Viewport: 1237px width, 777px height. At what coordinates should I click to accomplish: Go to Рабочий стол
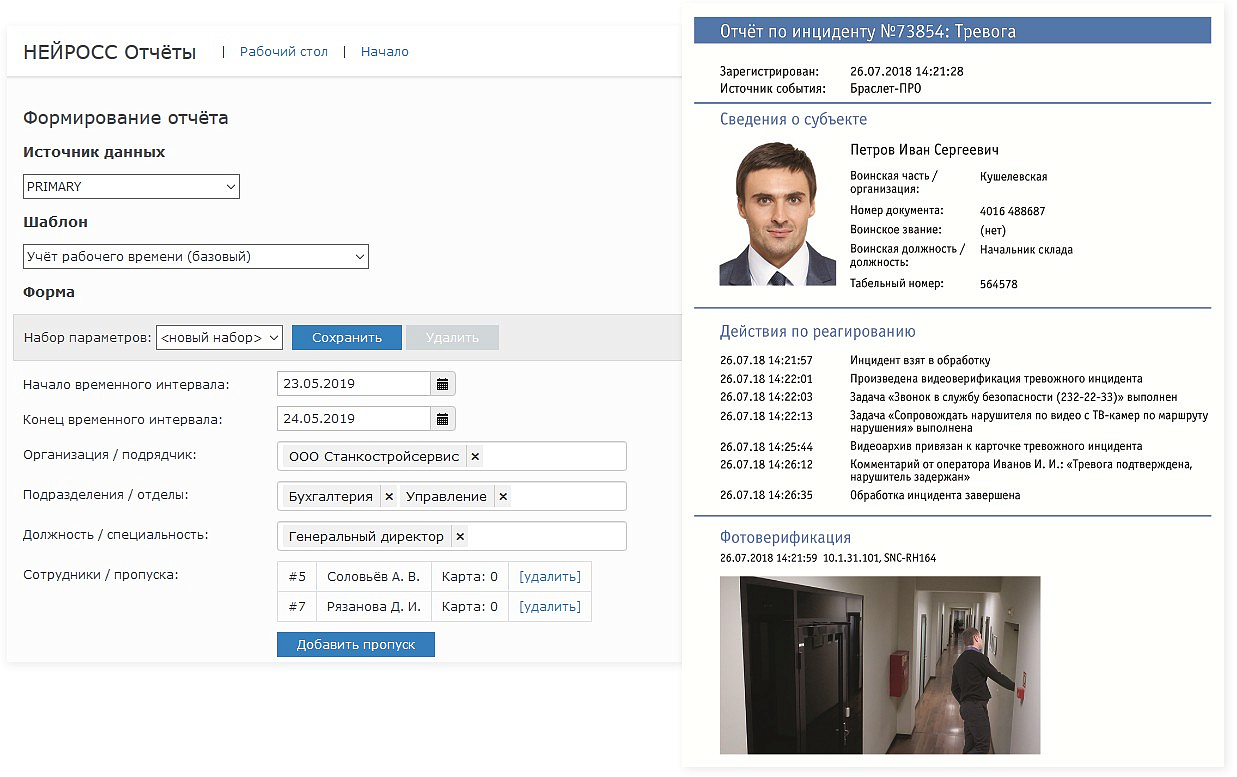pyautogui.click(x=283, y=51)
